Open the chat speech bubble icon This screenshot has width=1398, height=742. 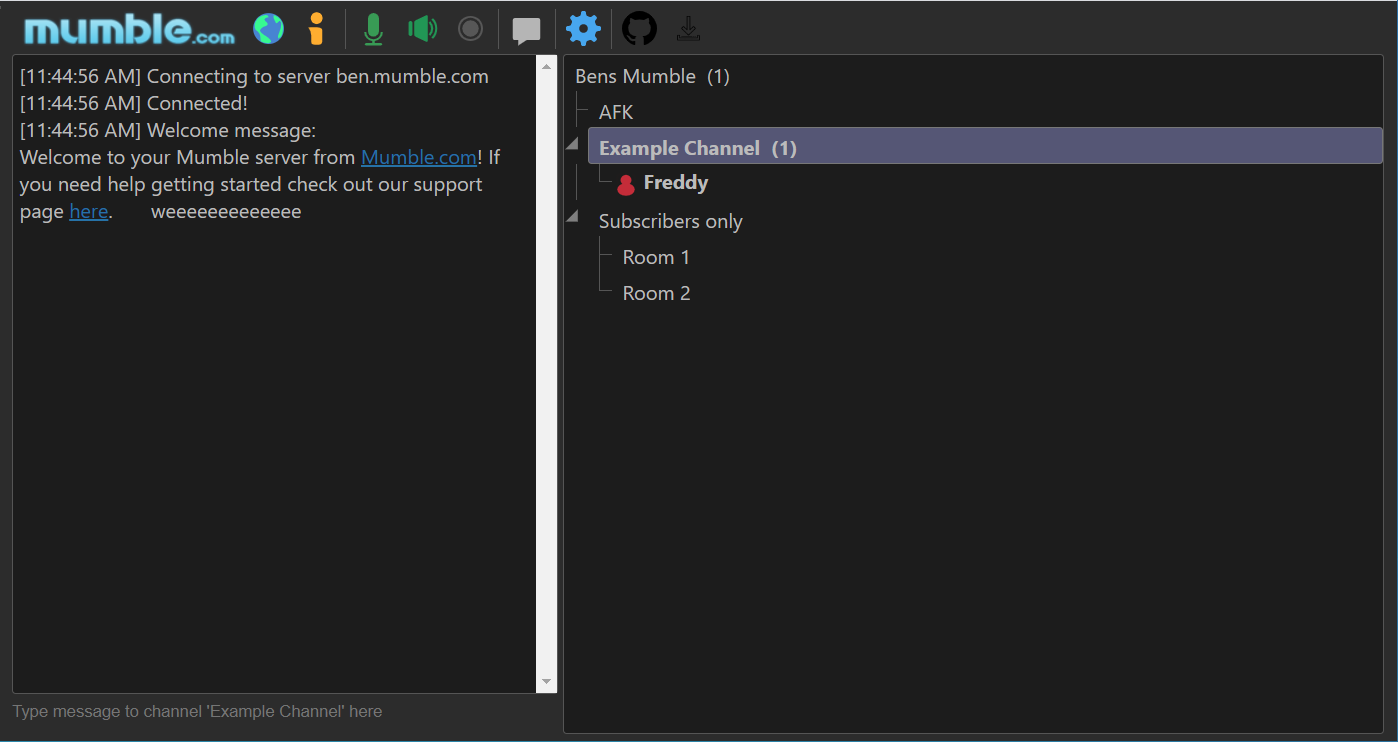[x=527, y=31]
